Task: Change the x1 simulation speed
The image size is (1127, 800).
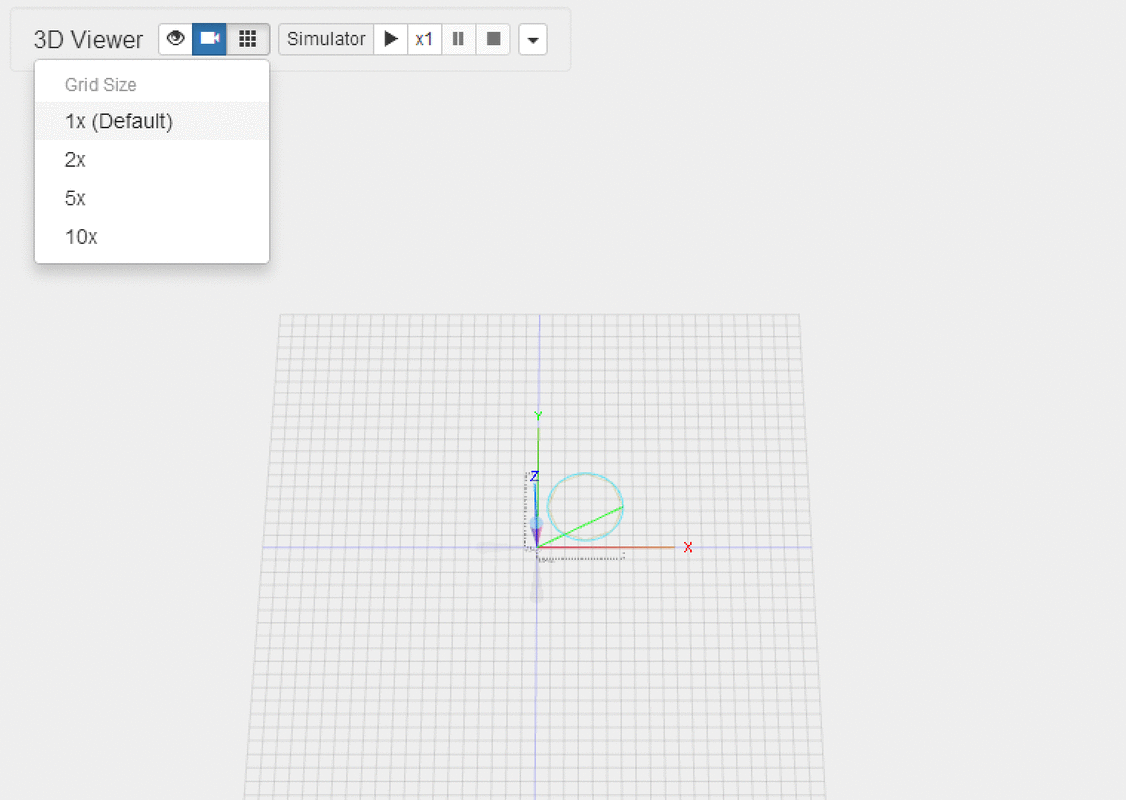Action: (424, 39)
